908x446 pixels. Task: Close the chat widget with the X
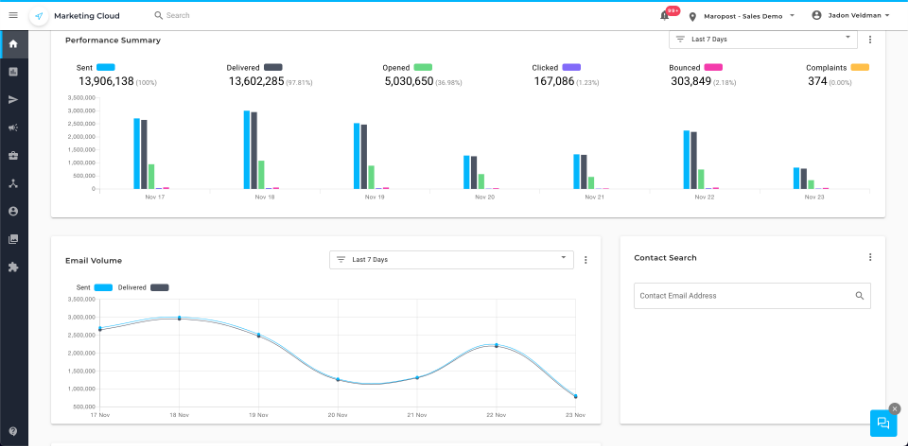(x=895, y=408)
